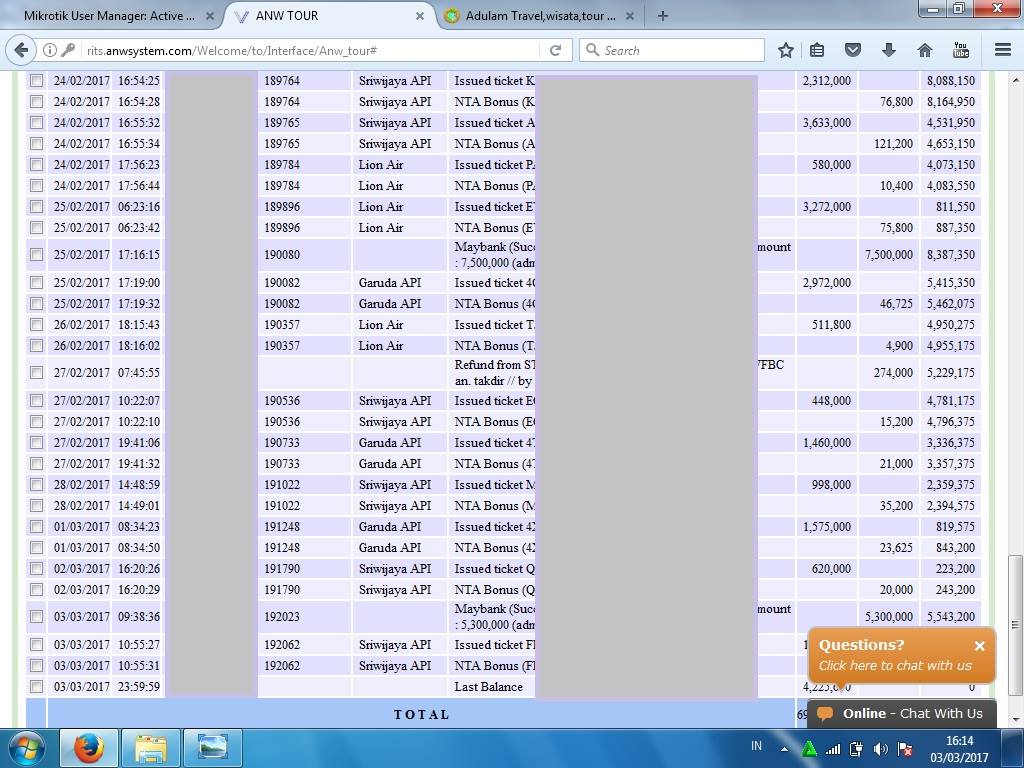
Task: Open File Explorer from the taskbar
Action: [151, 748]
